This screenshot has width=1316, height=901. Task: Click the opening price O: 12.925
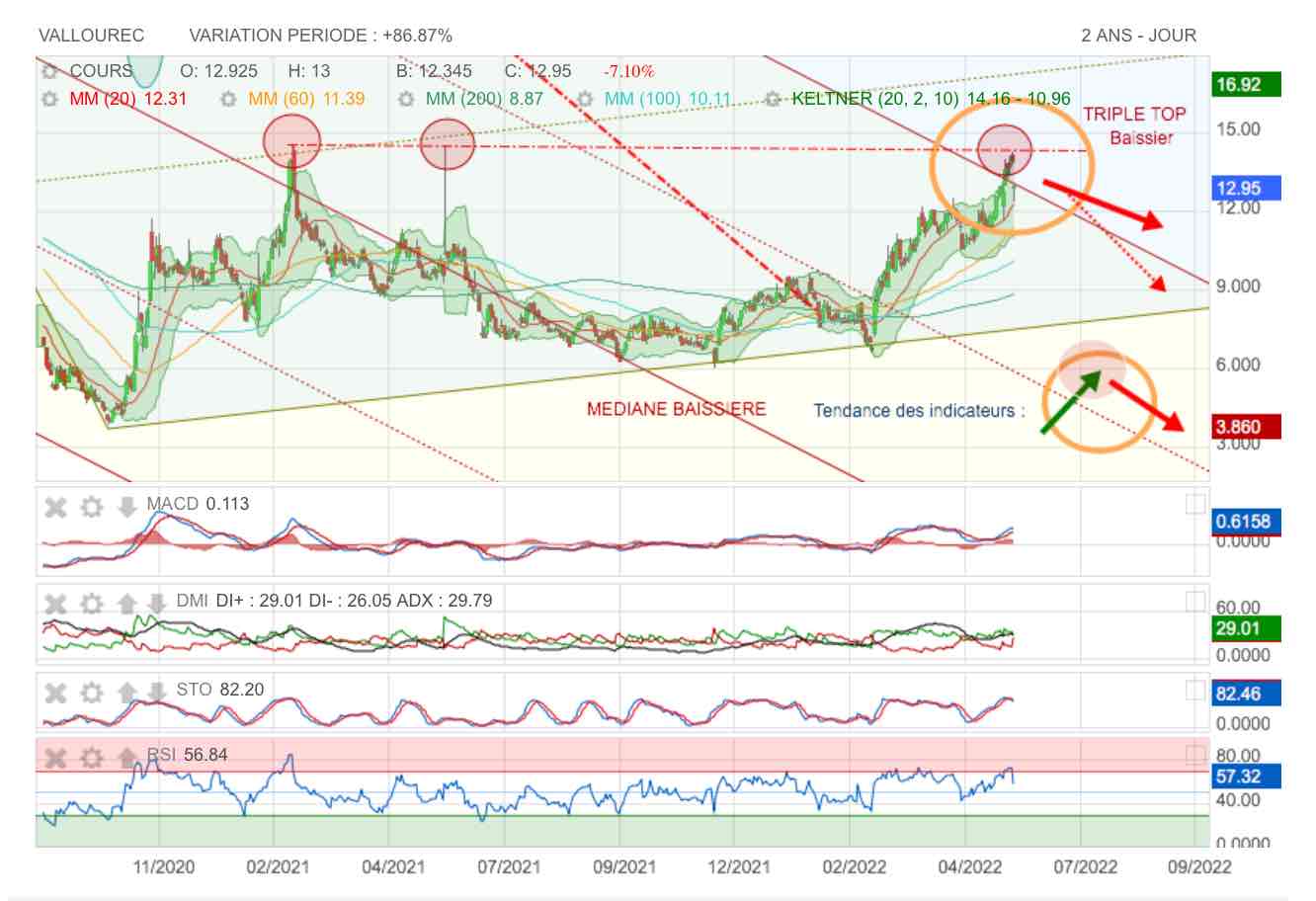coord(218,71)
